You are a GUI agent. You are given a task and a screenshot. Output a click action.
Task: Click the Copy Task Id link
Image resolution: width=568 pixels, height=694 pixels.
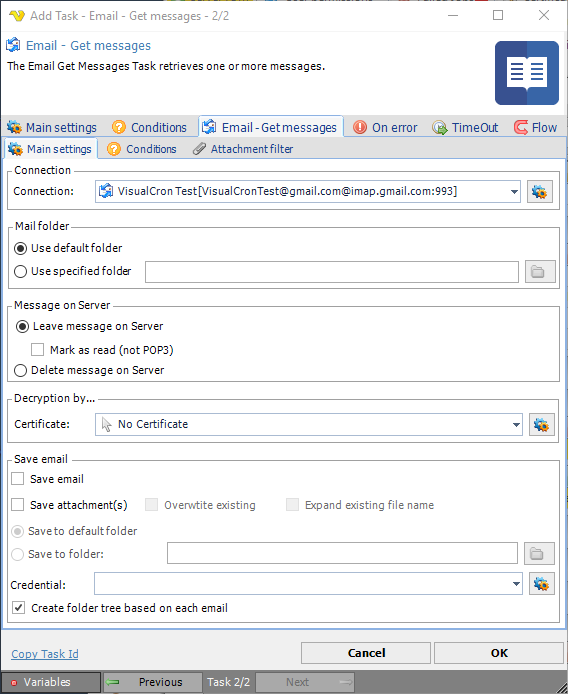45,654
